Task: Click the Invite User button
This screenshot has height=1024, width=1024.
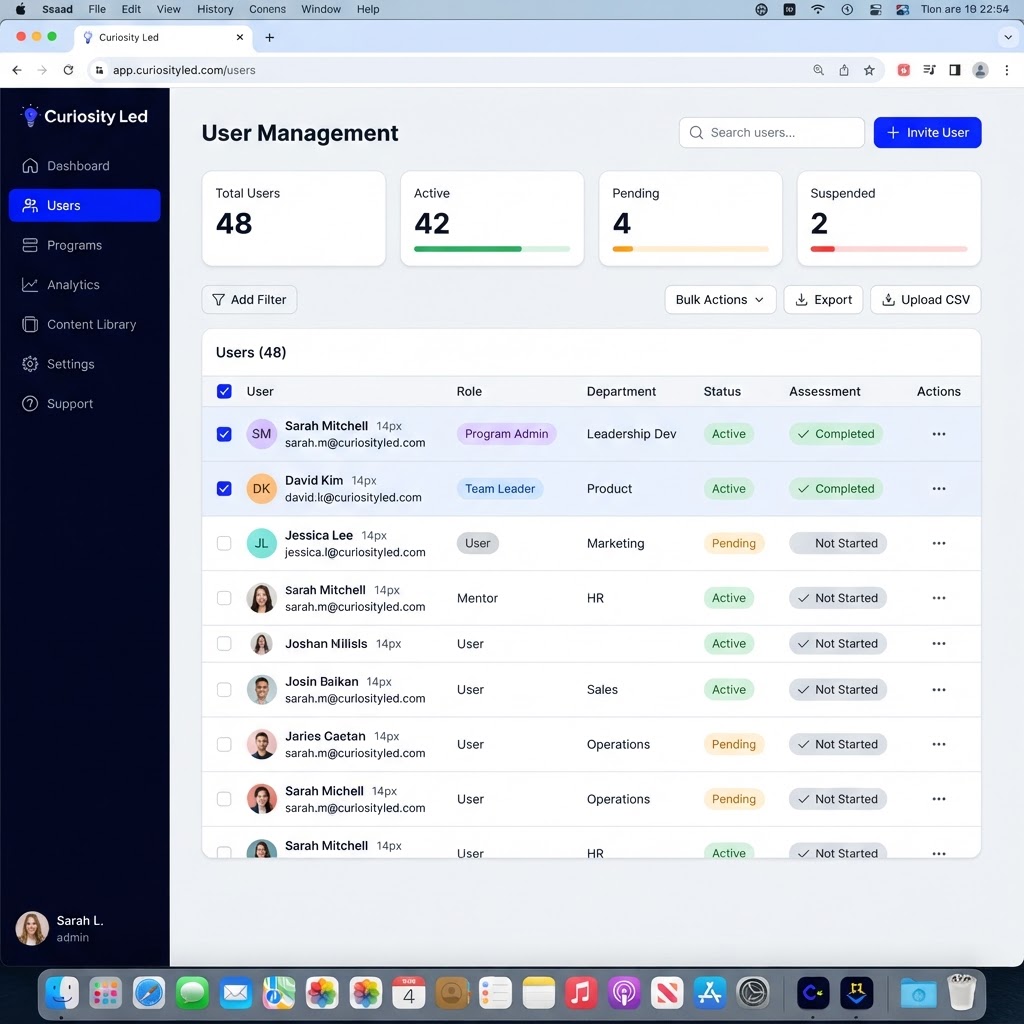Action: pyautogui.click(x=927, y=133)
